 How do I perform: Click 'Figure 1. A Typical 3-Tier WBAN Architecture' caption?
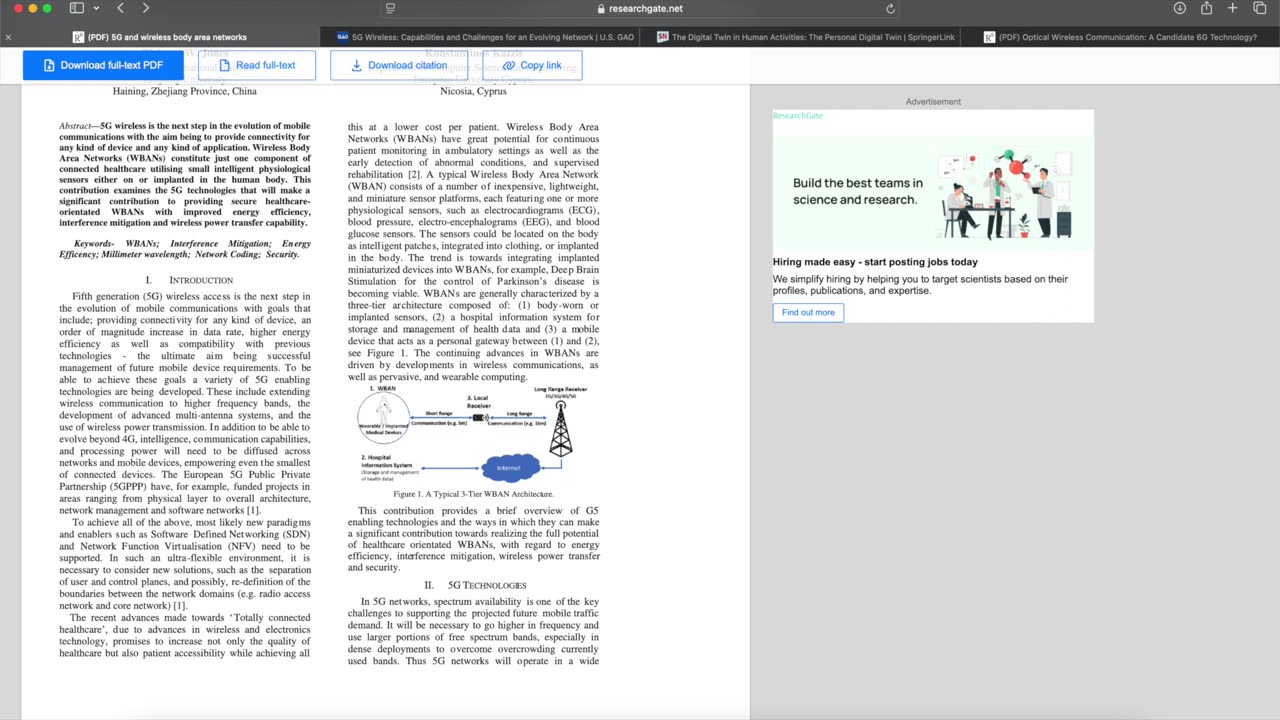473,494
